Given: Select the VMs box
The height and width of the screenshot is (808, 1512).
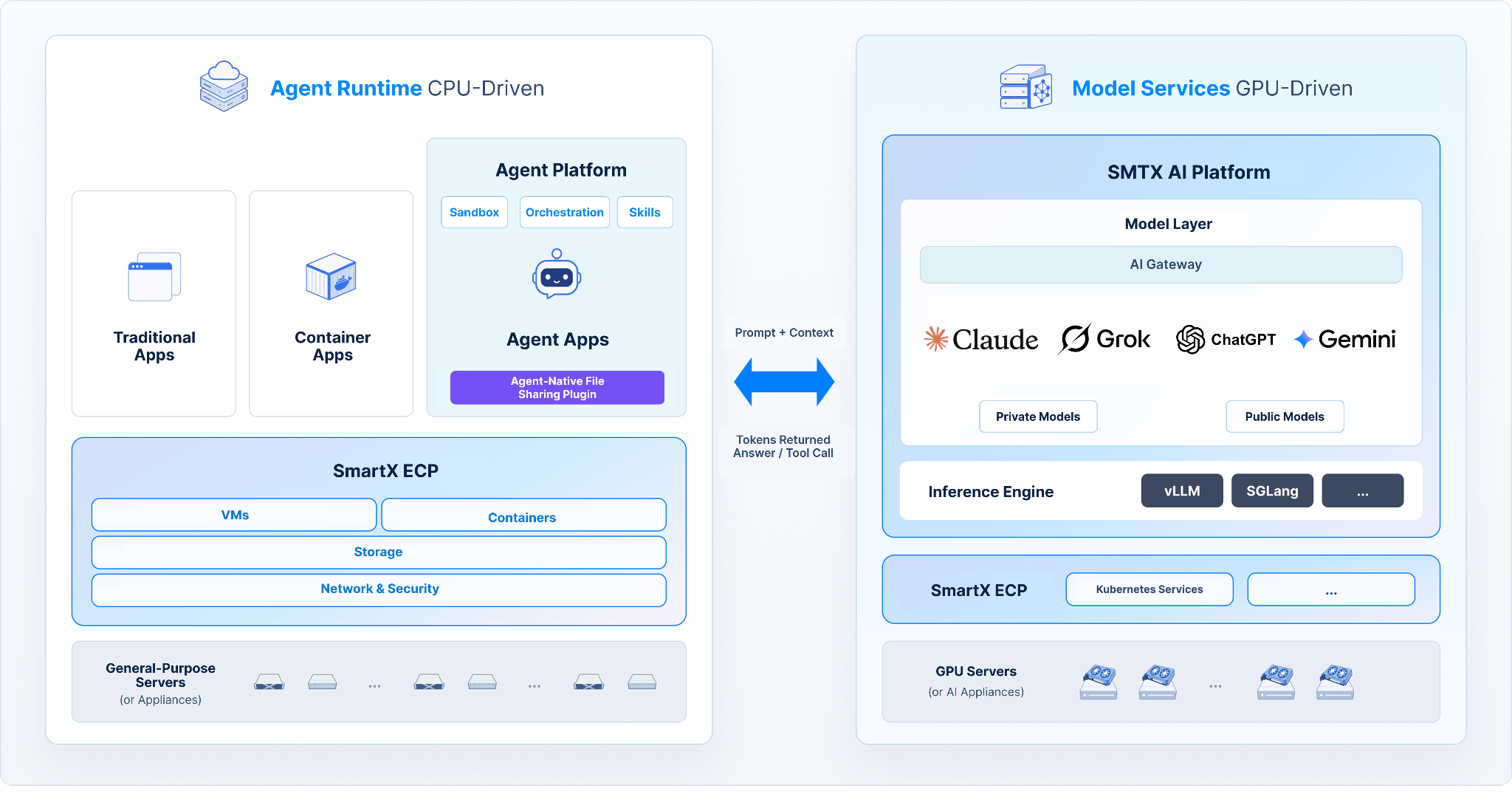Looking at the screenshot, I should 234,515.
